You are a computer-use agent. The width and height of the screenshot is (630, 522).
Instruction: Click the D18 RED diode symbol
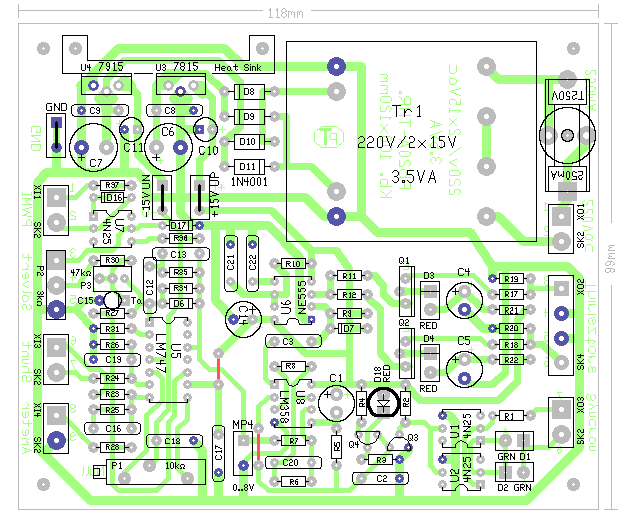pyautogui.click(x=385, y=402)
